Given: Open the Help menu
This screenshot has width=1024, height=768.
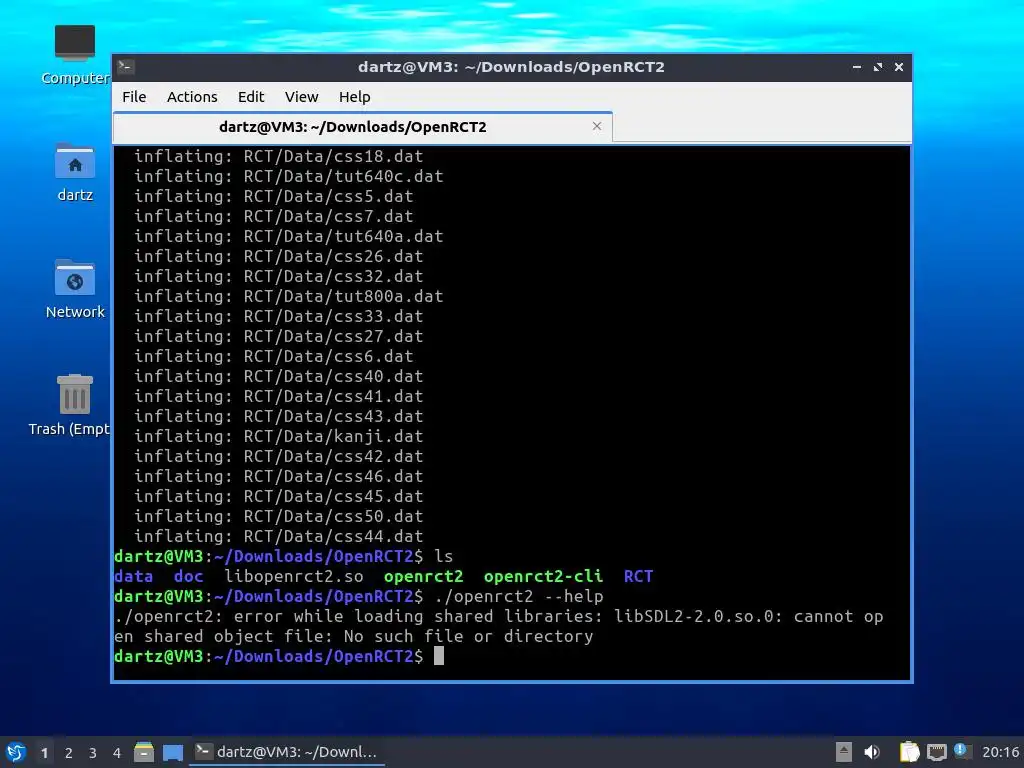Looking at the screenshot, I should point(355,97).
